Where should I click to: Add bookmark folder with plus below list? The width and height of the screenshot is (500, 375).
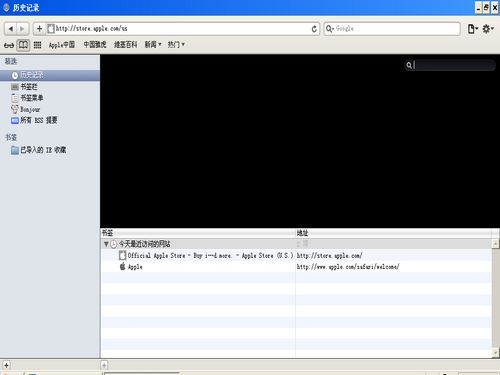[104, 365]
